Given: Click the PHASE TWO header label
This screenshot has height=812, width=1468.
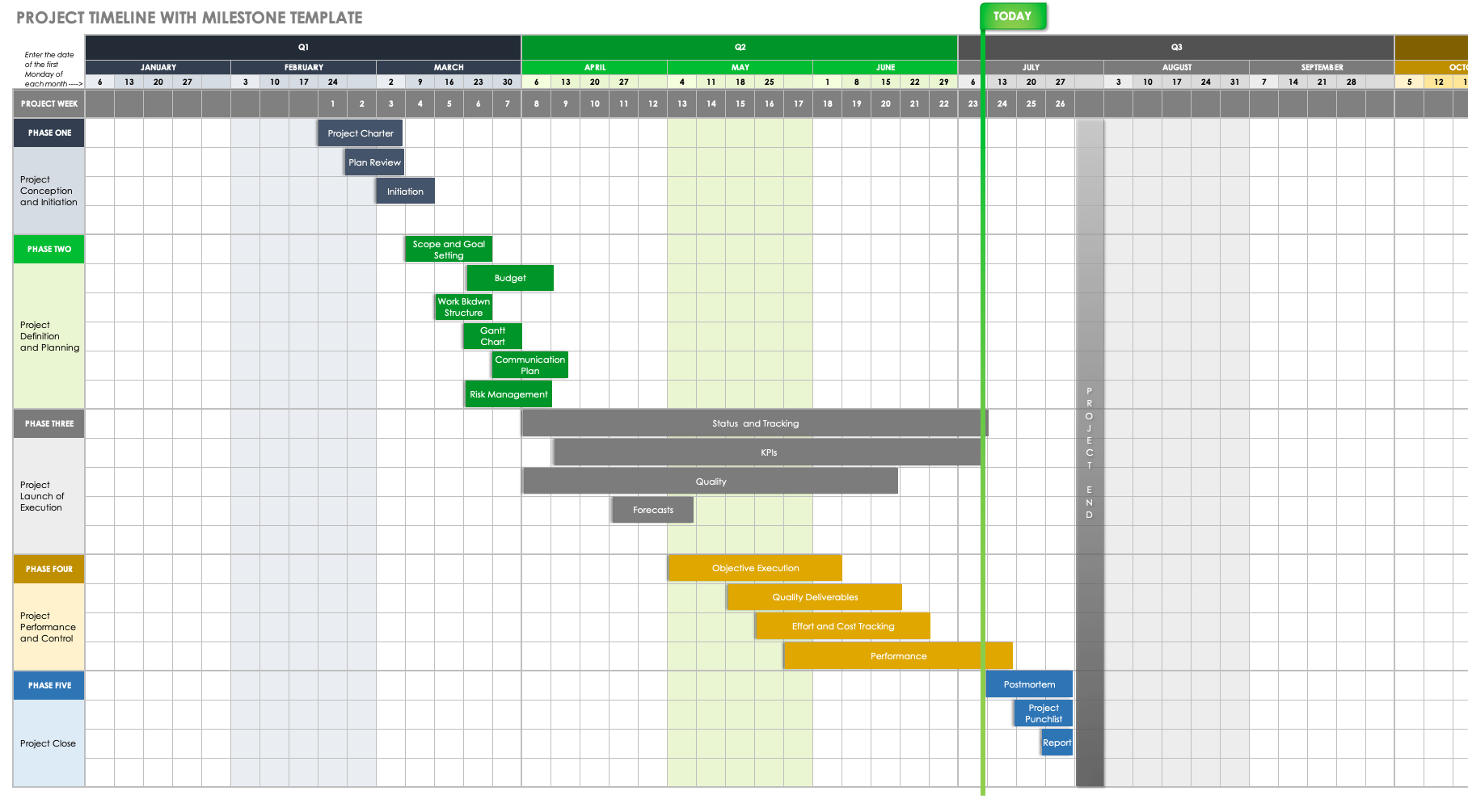Looking at the screenshot, I should (49, 249).
